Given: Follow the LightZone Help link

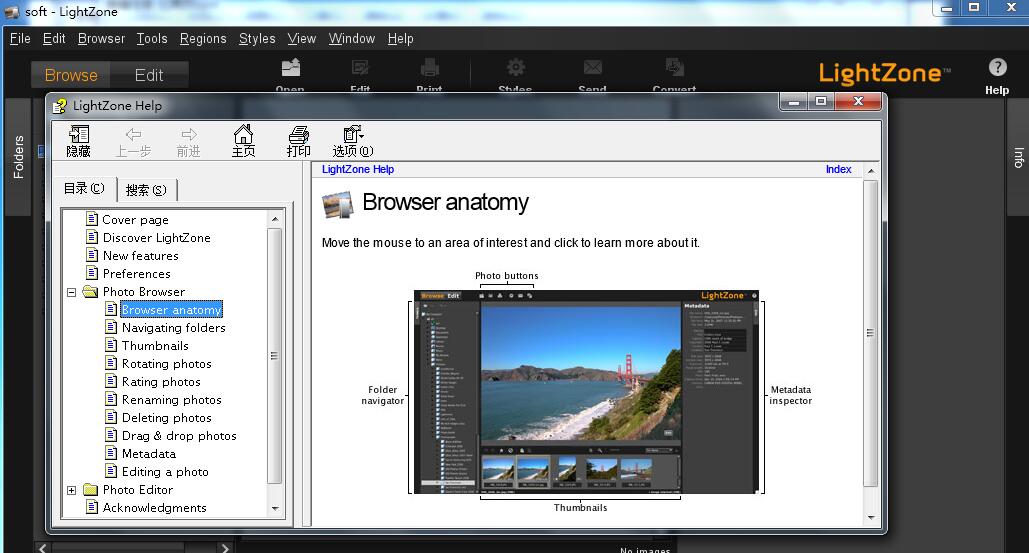Looking at the screenshot, I should (x=358, y=169).
